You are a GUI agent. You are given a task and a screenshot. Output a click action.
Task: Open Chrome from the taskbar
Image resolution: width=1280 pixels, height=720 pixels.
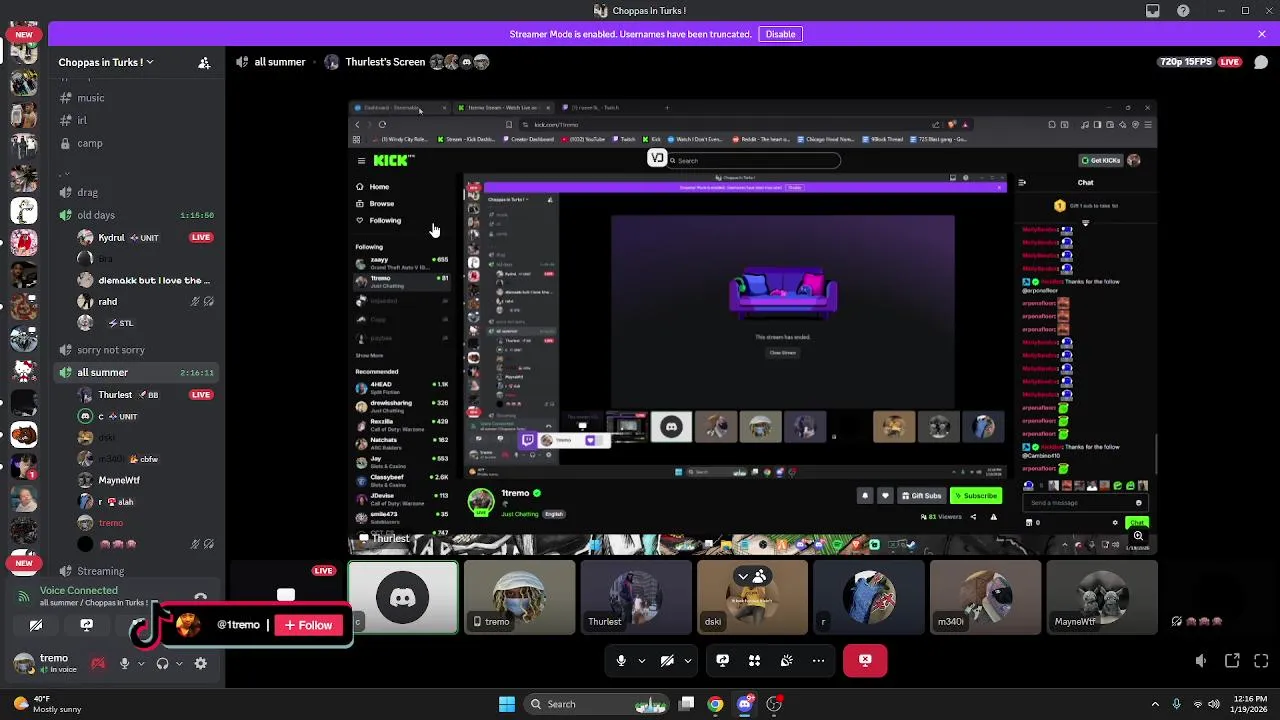pyautogui.click(x=715, y=704)
